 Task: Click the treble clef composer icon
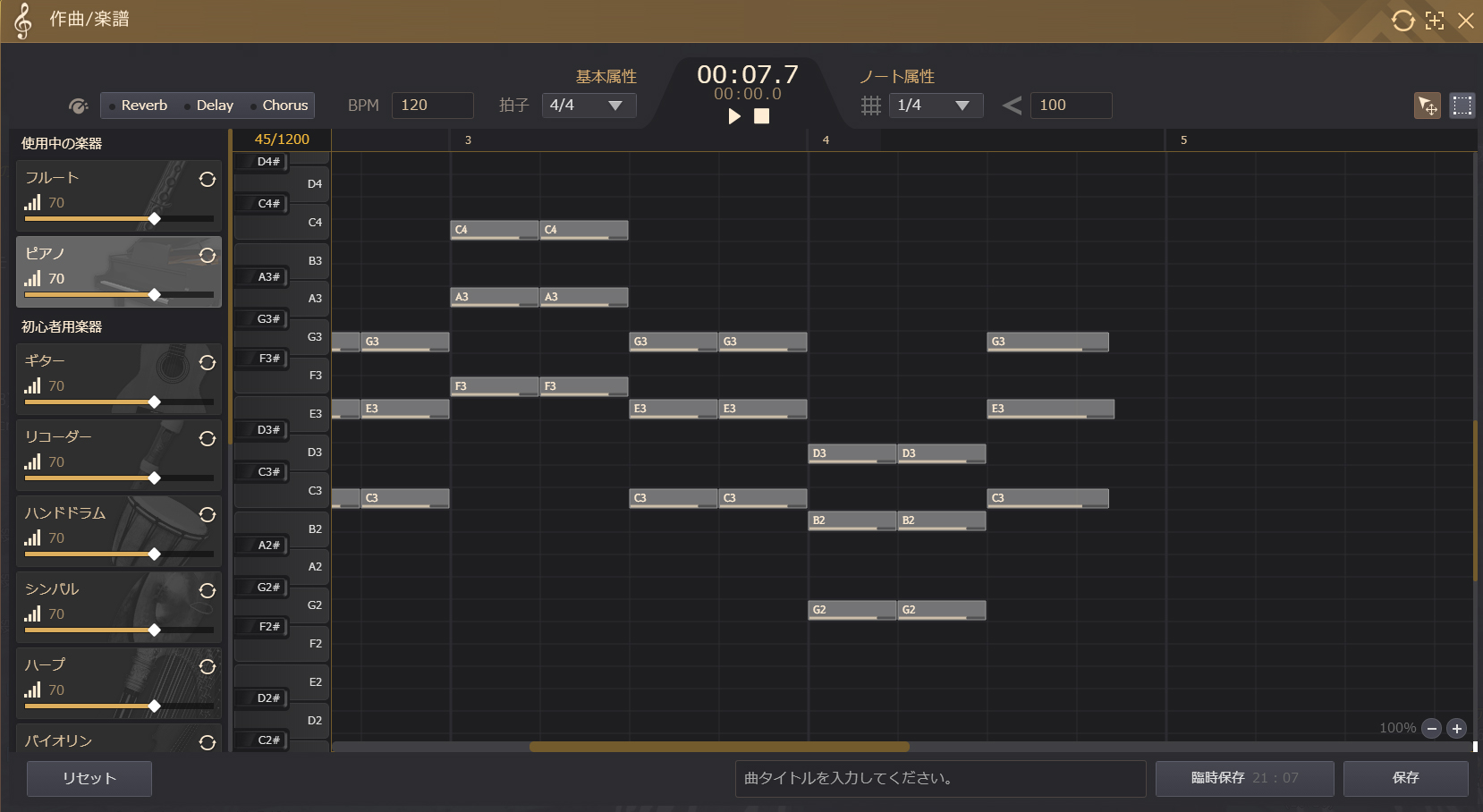point(23,21)
